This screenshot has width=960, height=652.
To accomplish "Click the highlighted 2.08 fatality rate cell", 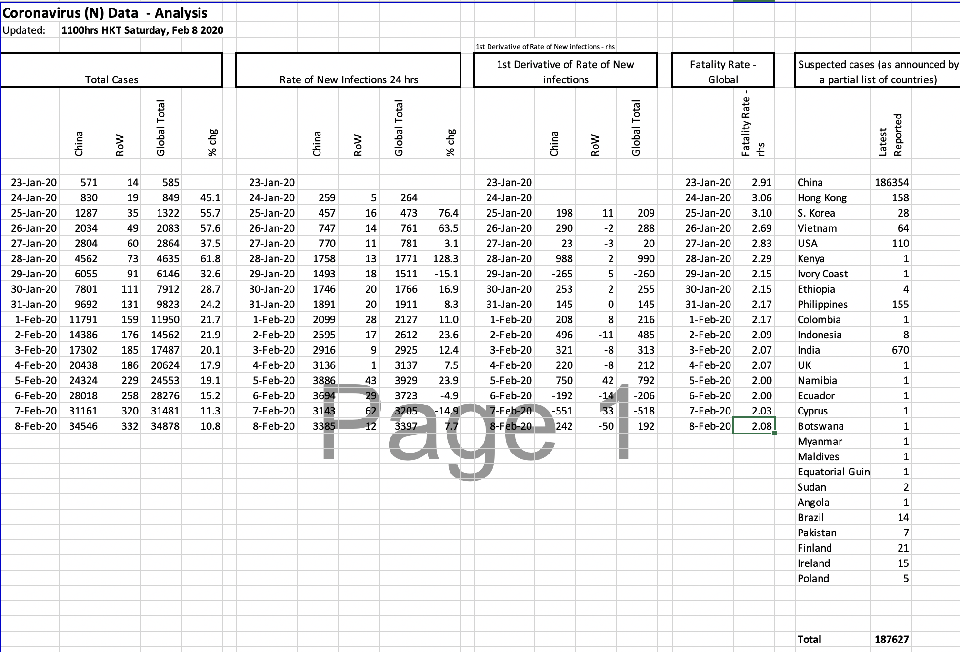I will [x=755, y=426].
